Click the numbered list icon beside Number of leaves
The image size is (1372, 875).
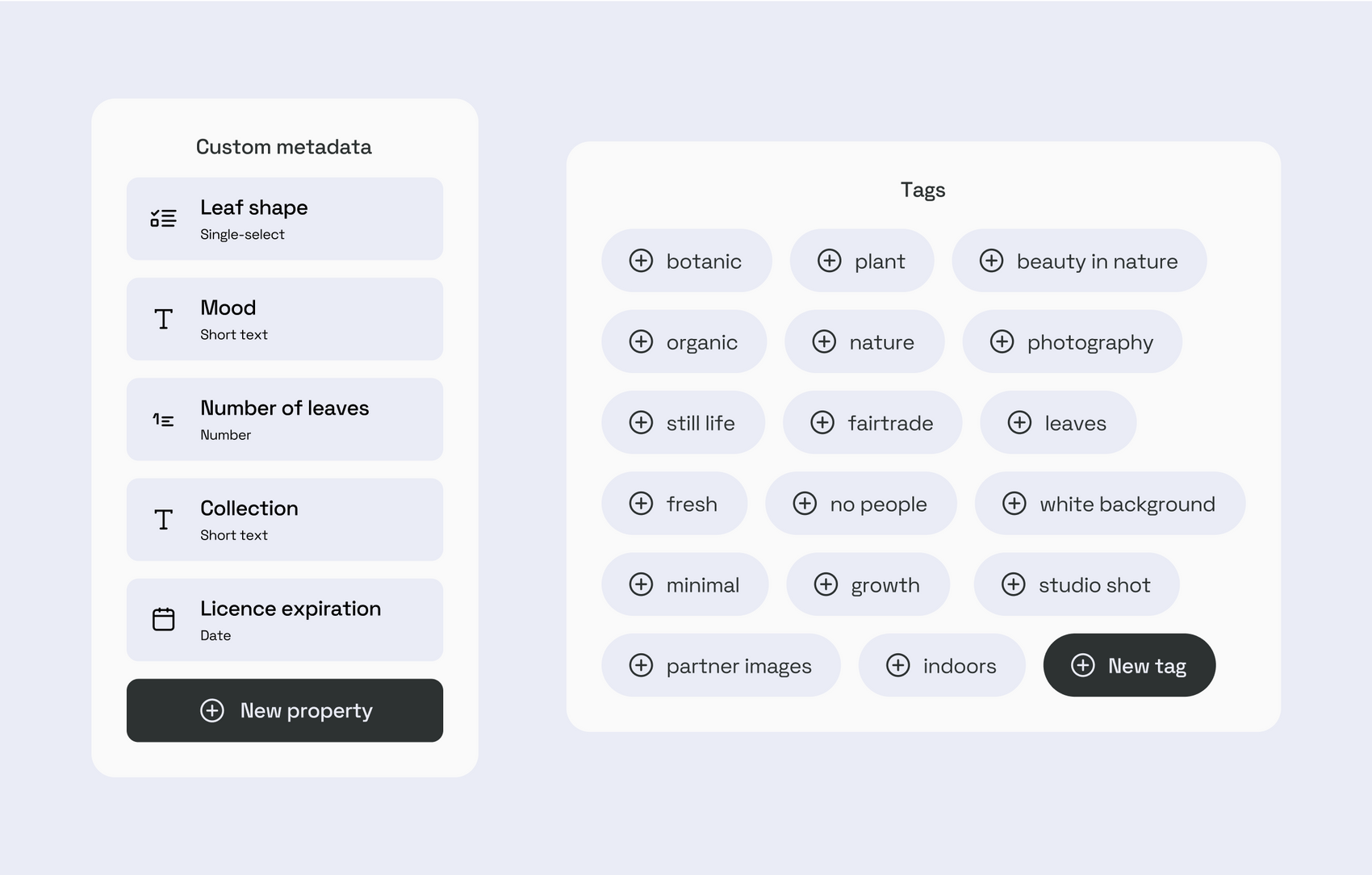(x=163, y=420)
